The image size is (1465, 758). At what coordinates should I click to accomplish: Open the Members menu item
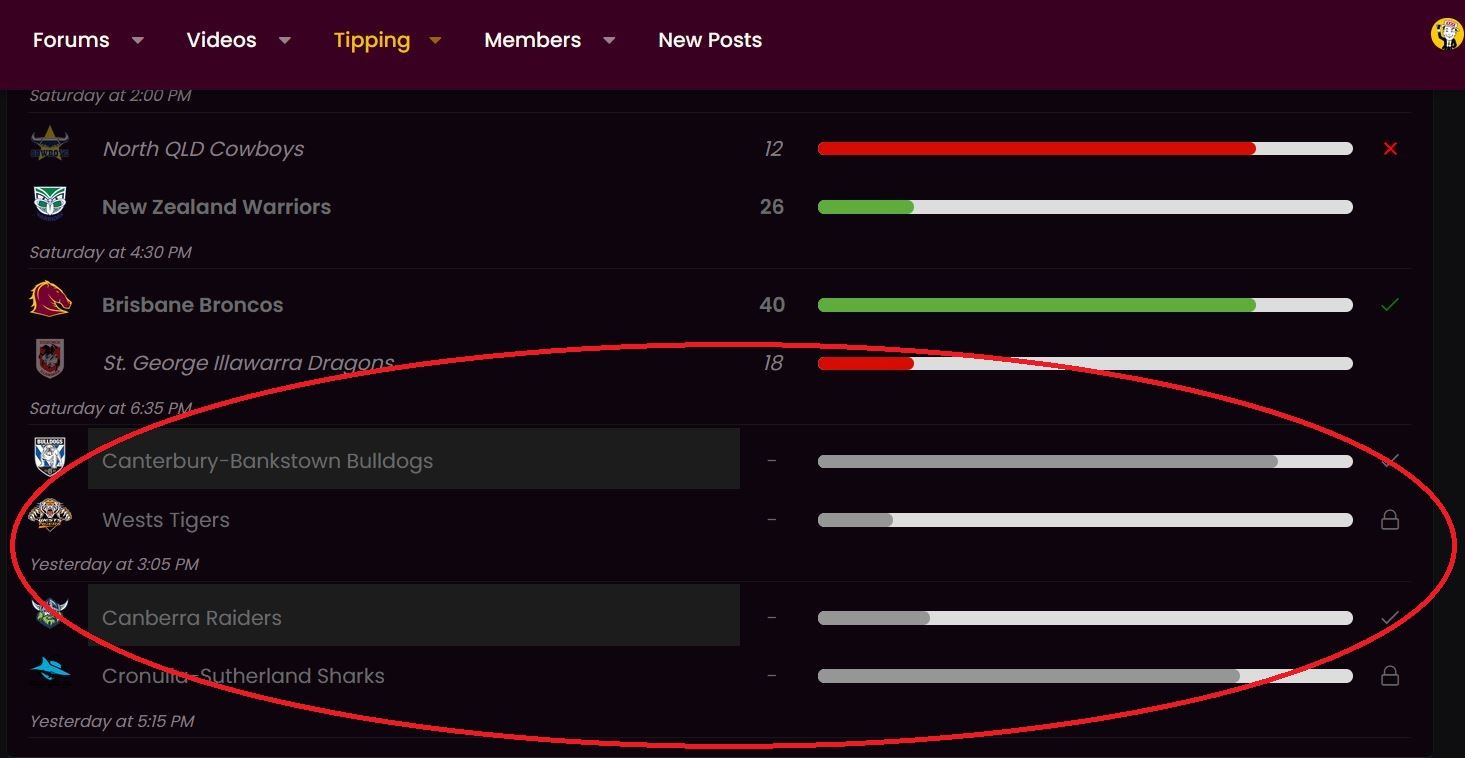coord(532,40)
